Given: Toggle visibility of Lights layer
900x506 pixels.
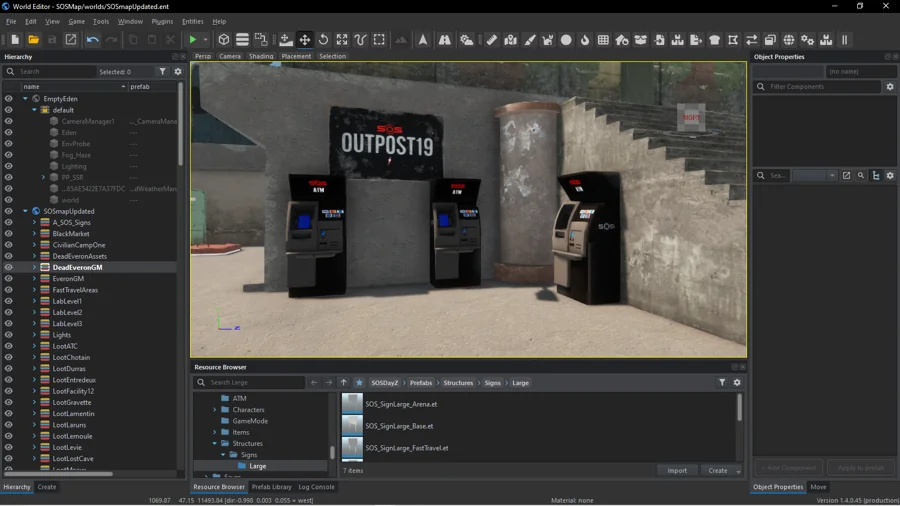Looking at the screenshot, I should tap(9, 335).
